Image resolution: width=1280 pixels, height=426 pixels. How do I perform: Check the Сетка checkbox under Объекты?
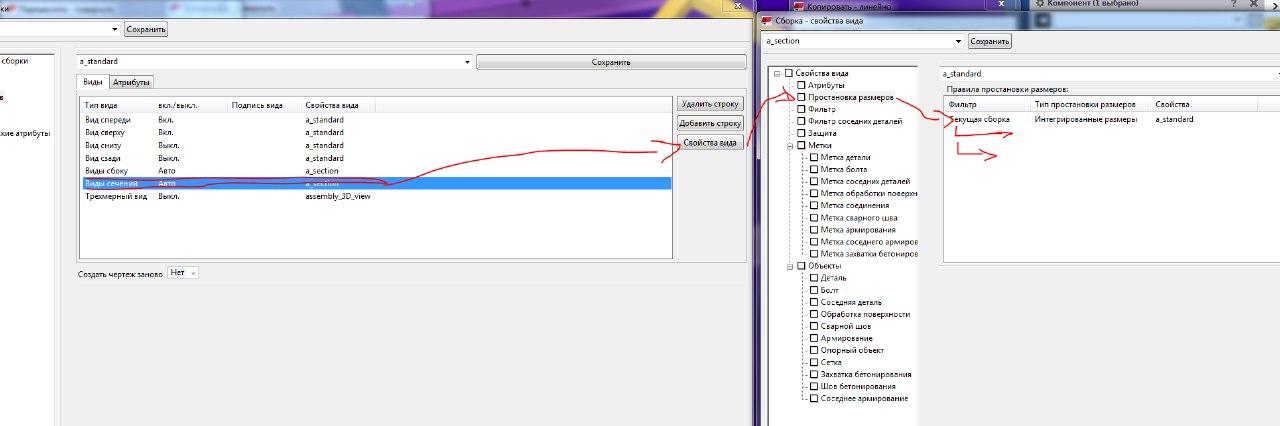pyautogui.click(x=813, y=362)
